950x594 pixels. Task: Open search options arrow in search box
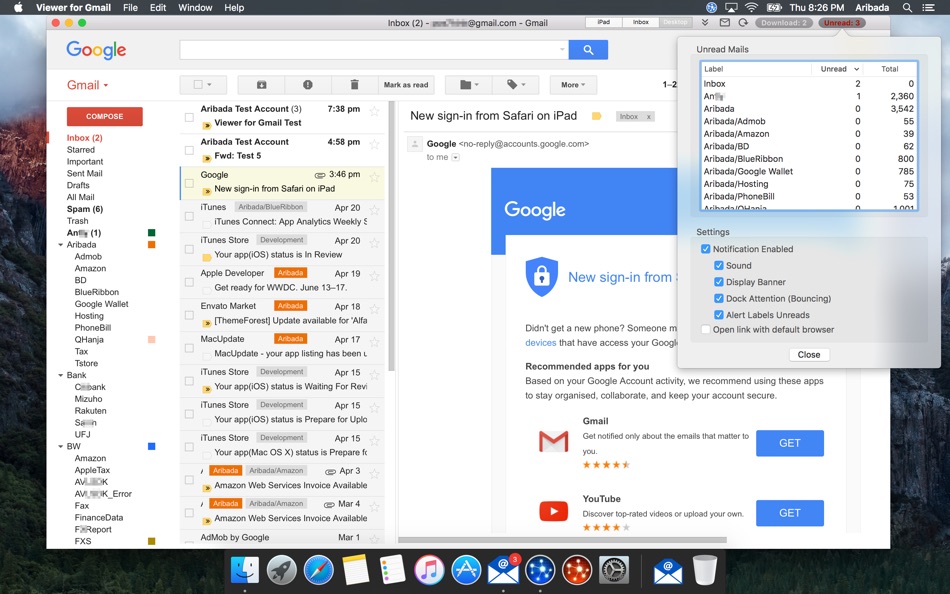click(562, 50)
